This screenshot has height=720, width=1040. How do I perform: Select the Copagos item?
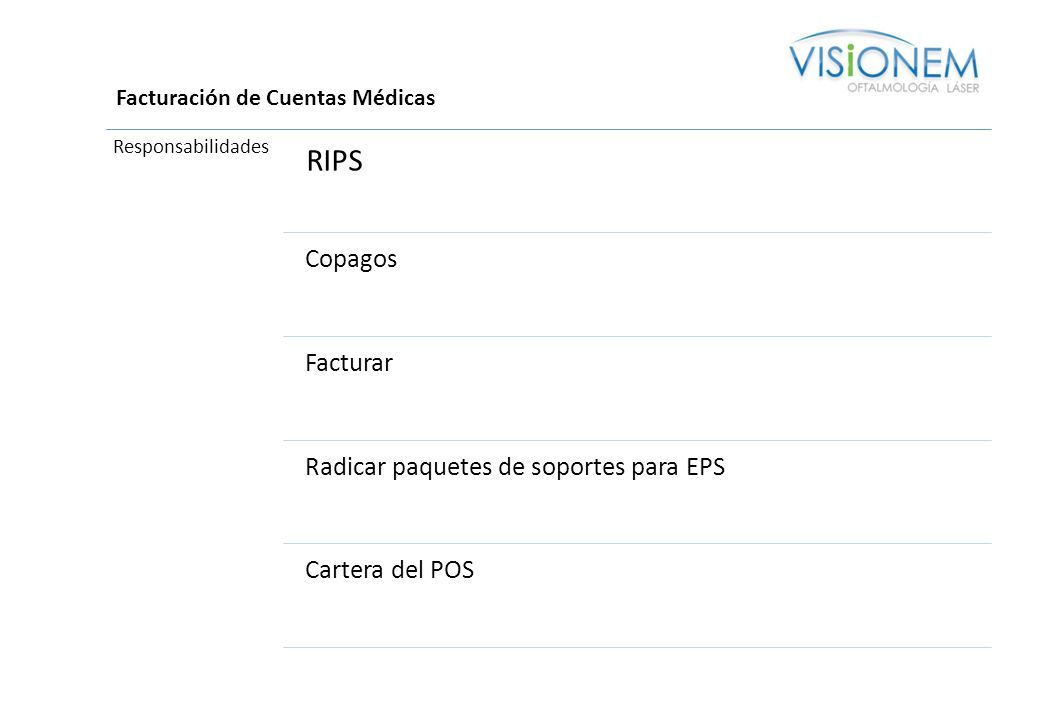[351, 259]
